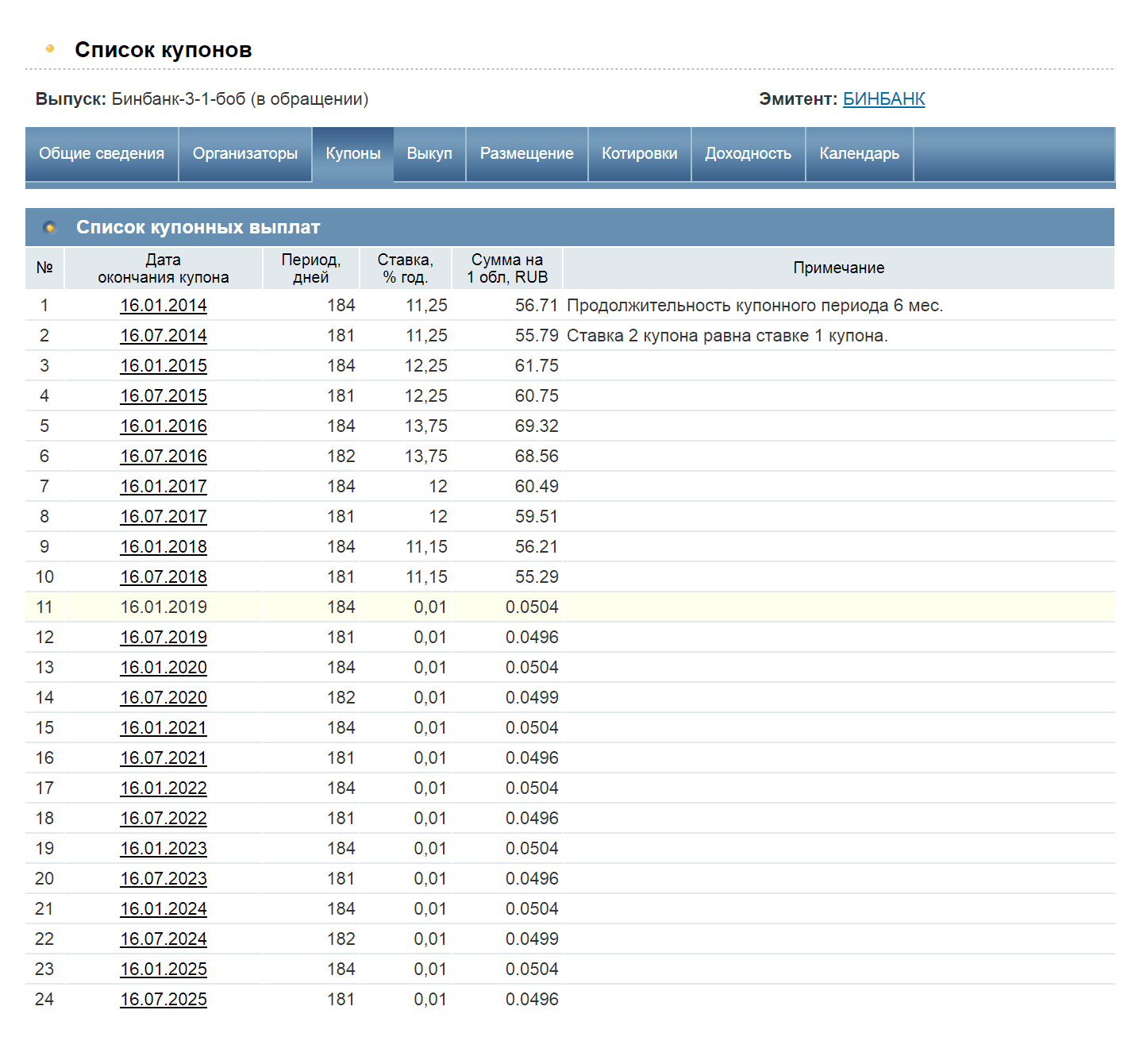
Task: Select the highlighted date 16.01.2019
Action: pos(164,607)
